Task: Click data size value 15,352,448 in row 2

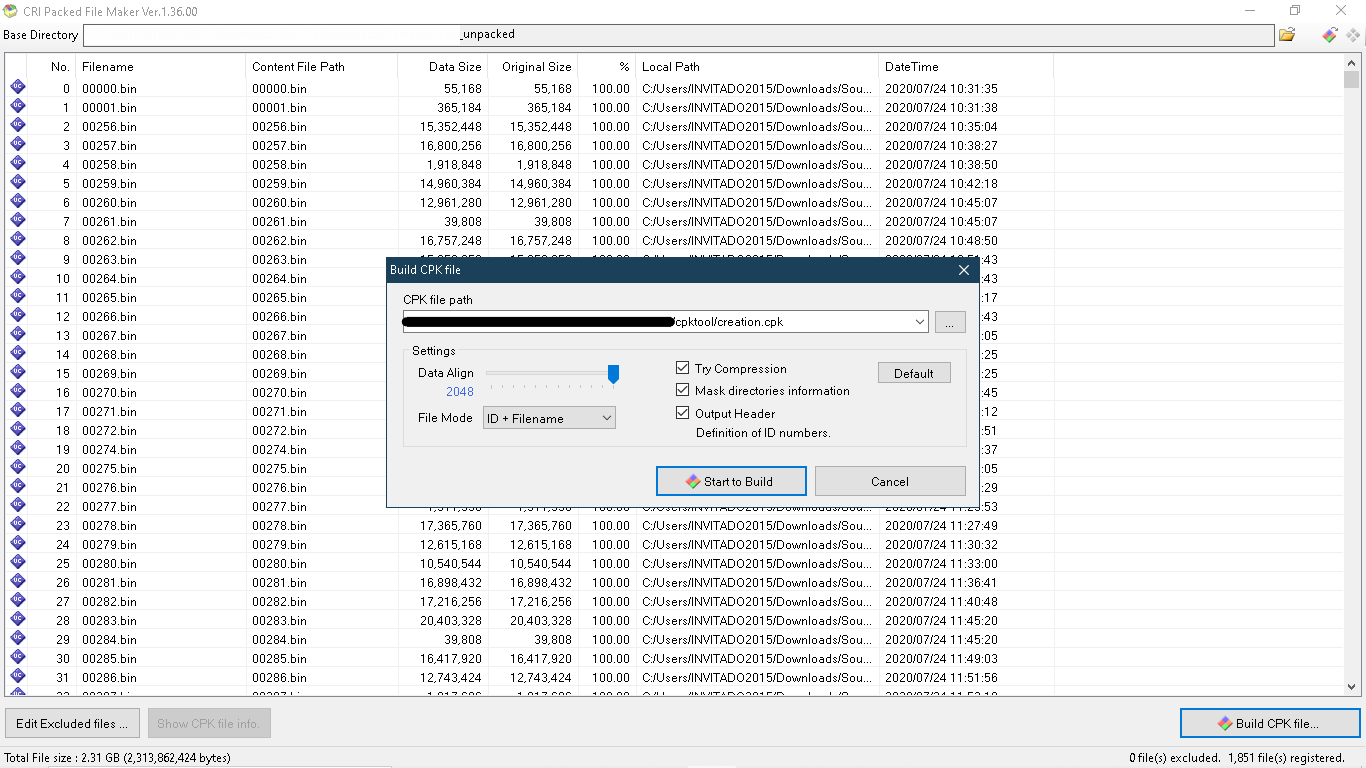Action: click(x=451, y=126)
